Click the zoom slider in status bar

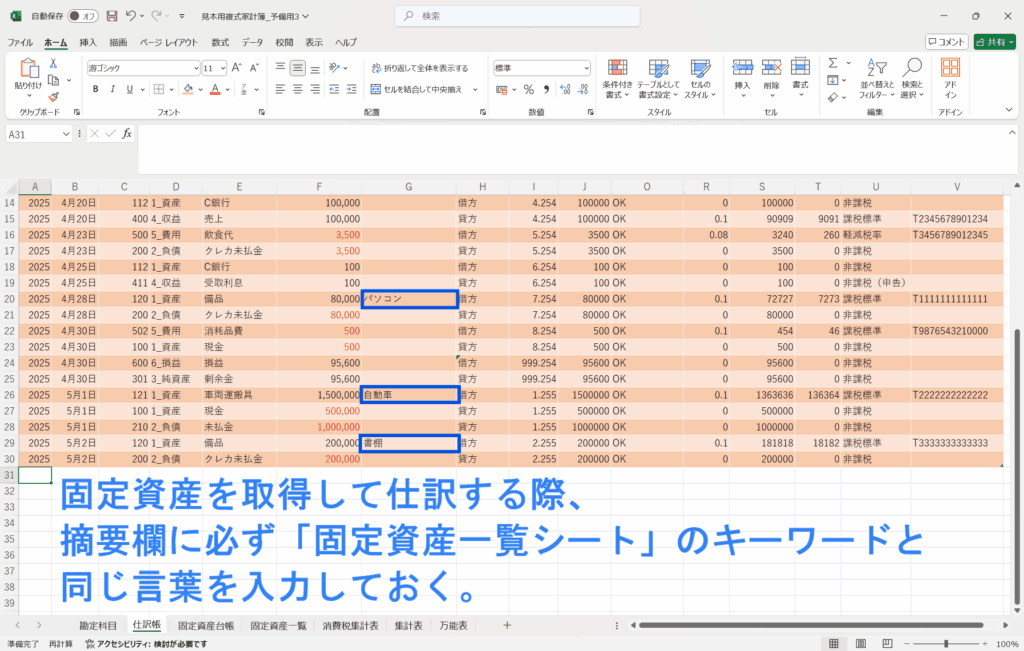coord(946,644)
